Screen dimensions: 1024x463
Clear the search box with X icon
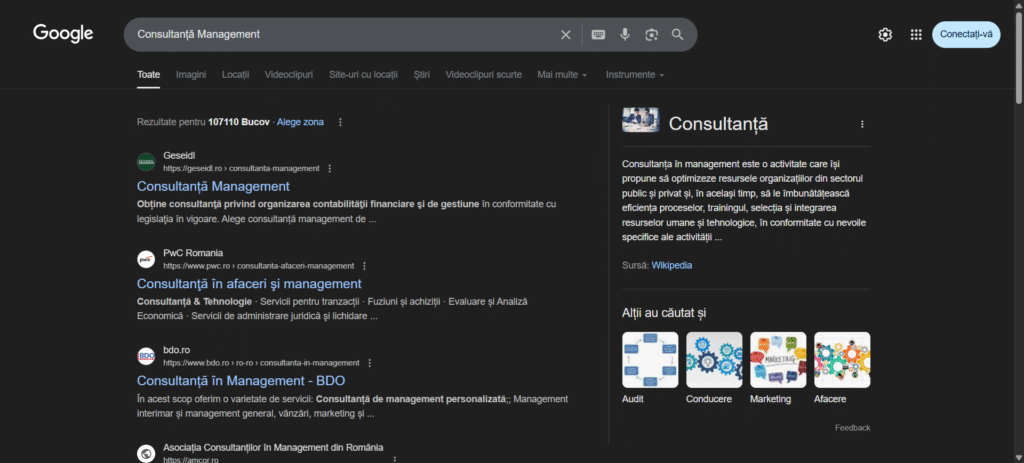coord(566,35)
